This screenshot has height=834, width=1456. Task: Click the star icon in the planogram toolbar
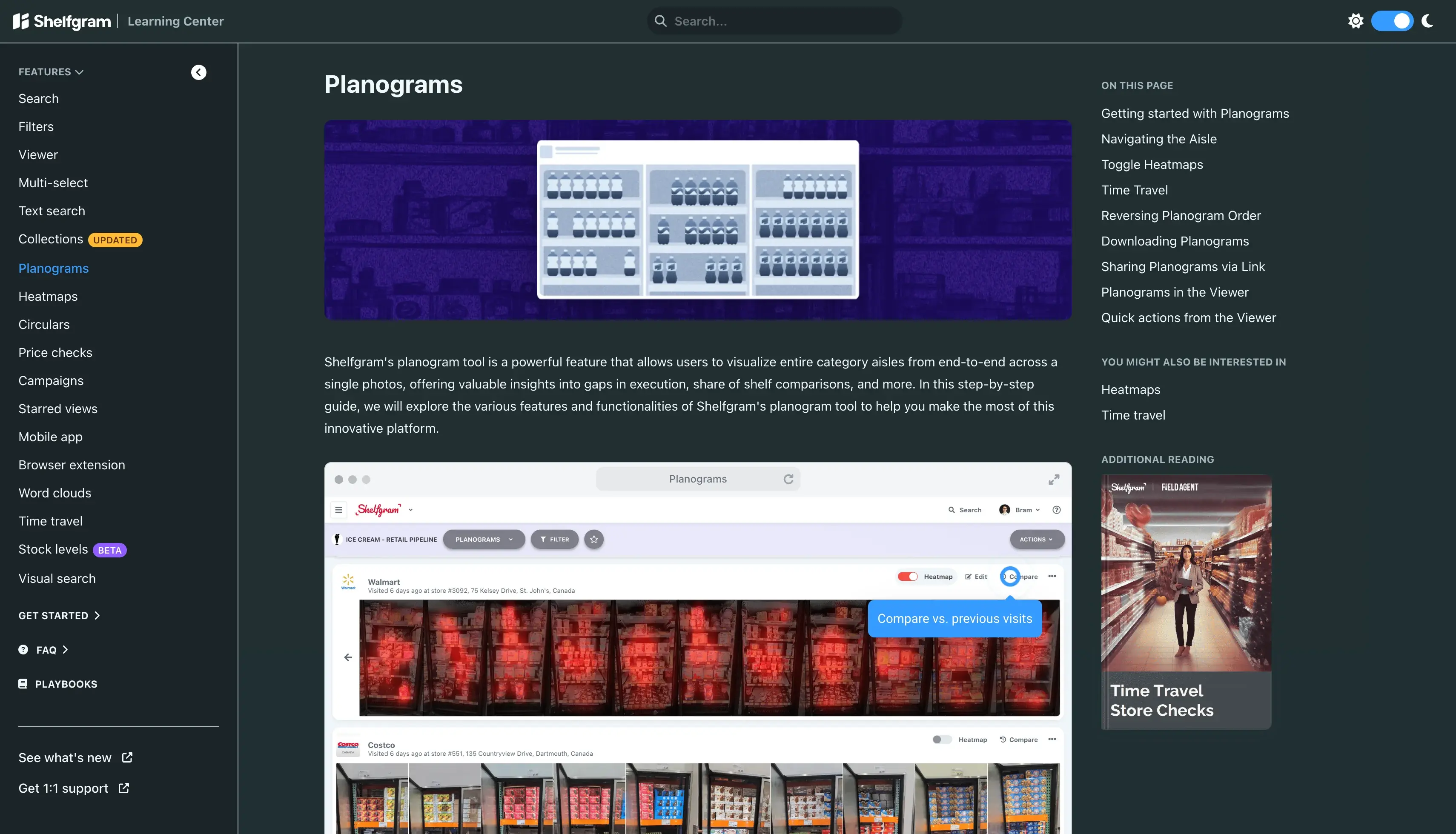point(593,540)
